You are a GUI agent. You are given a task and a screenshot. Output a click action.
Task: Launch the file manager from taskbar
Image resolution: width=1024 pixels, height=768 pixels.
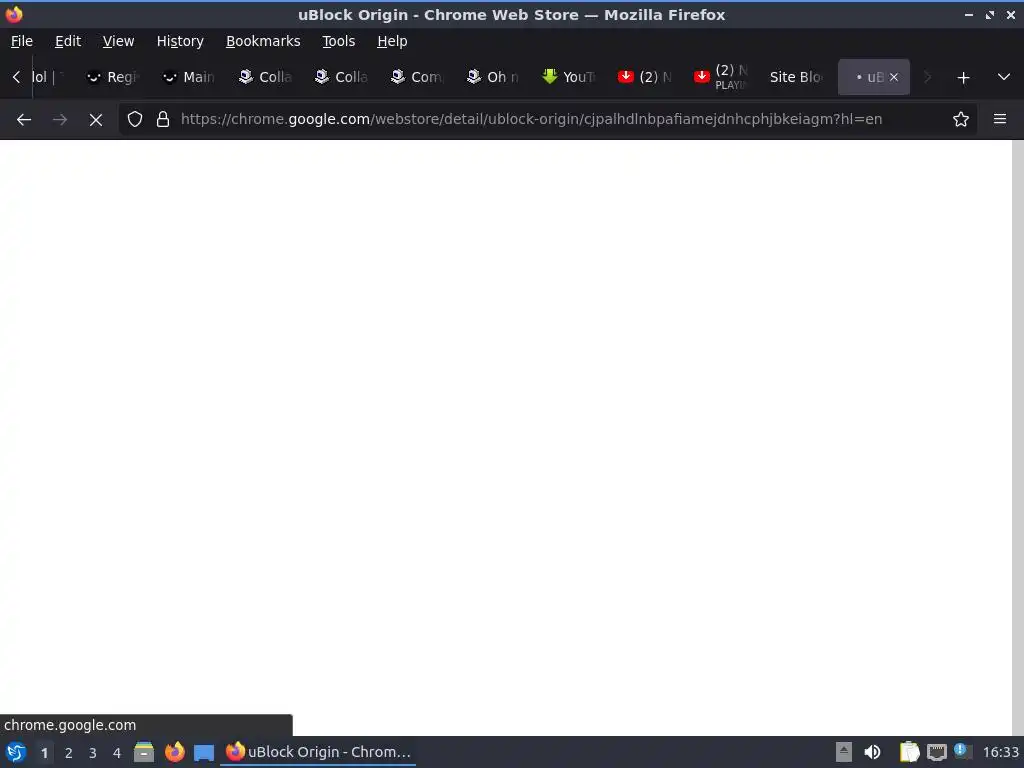tap(144, 752)
